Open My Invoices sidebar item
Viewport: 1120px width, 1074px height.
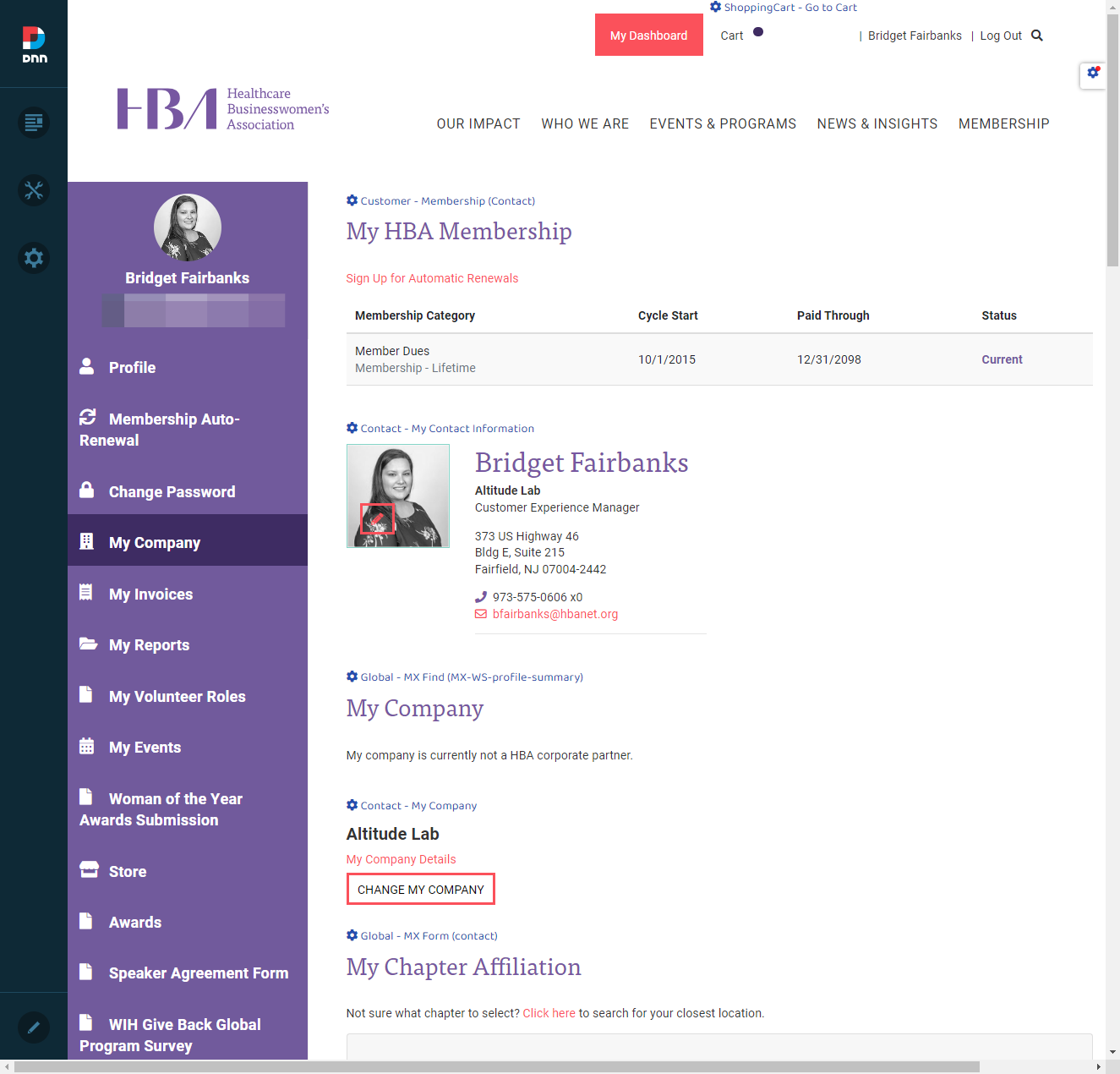(x=188, y=594)
